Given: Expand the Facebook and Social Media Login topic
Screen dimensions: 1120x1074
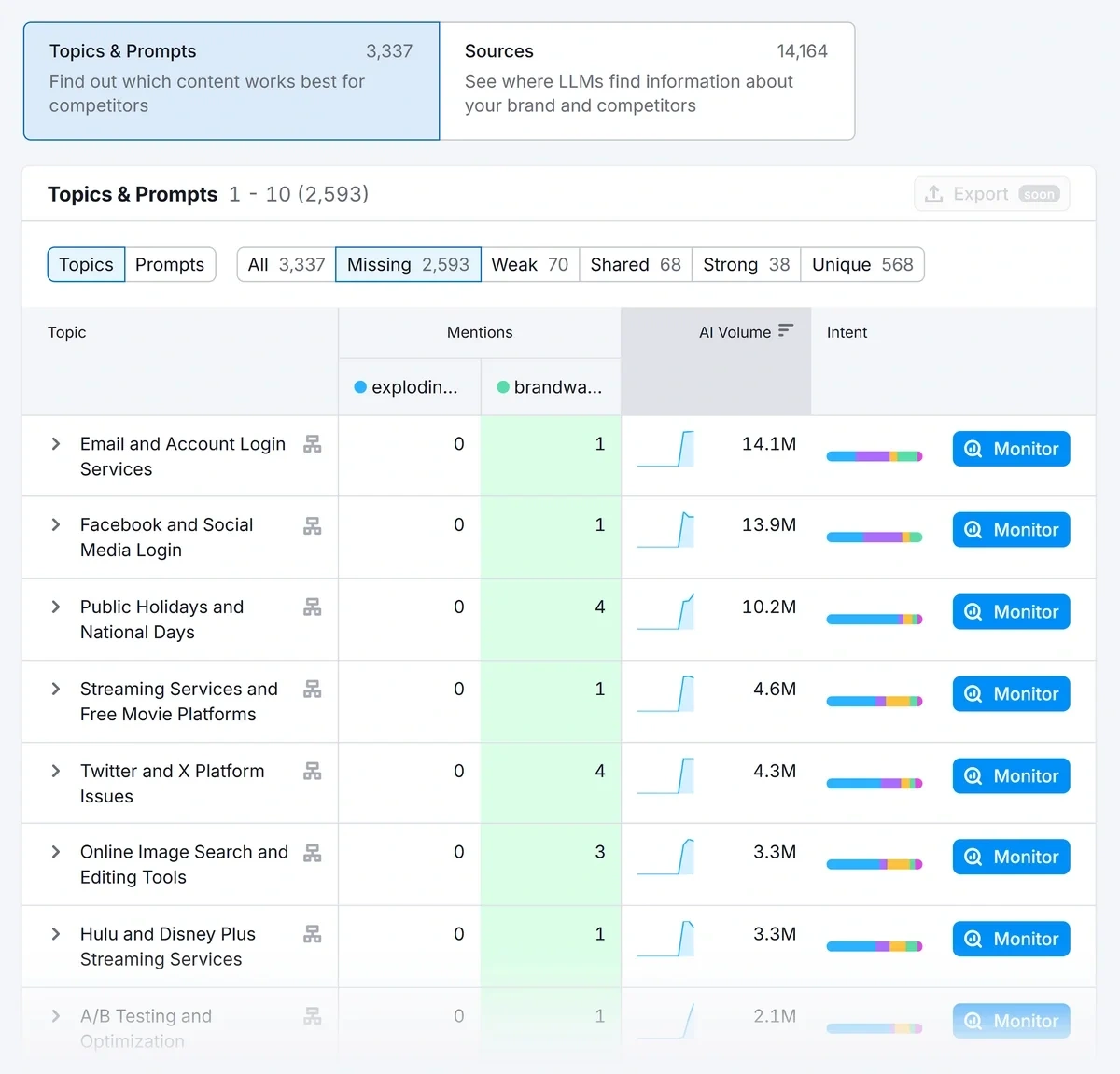Looking at the screenshot, I should pyautogui.click(x=55, y=525).
